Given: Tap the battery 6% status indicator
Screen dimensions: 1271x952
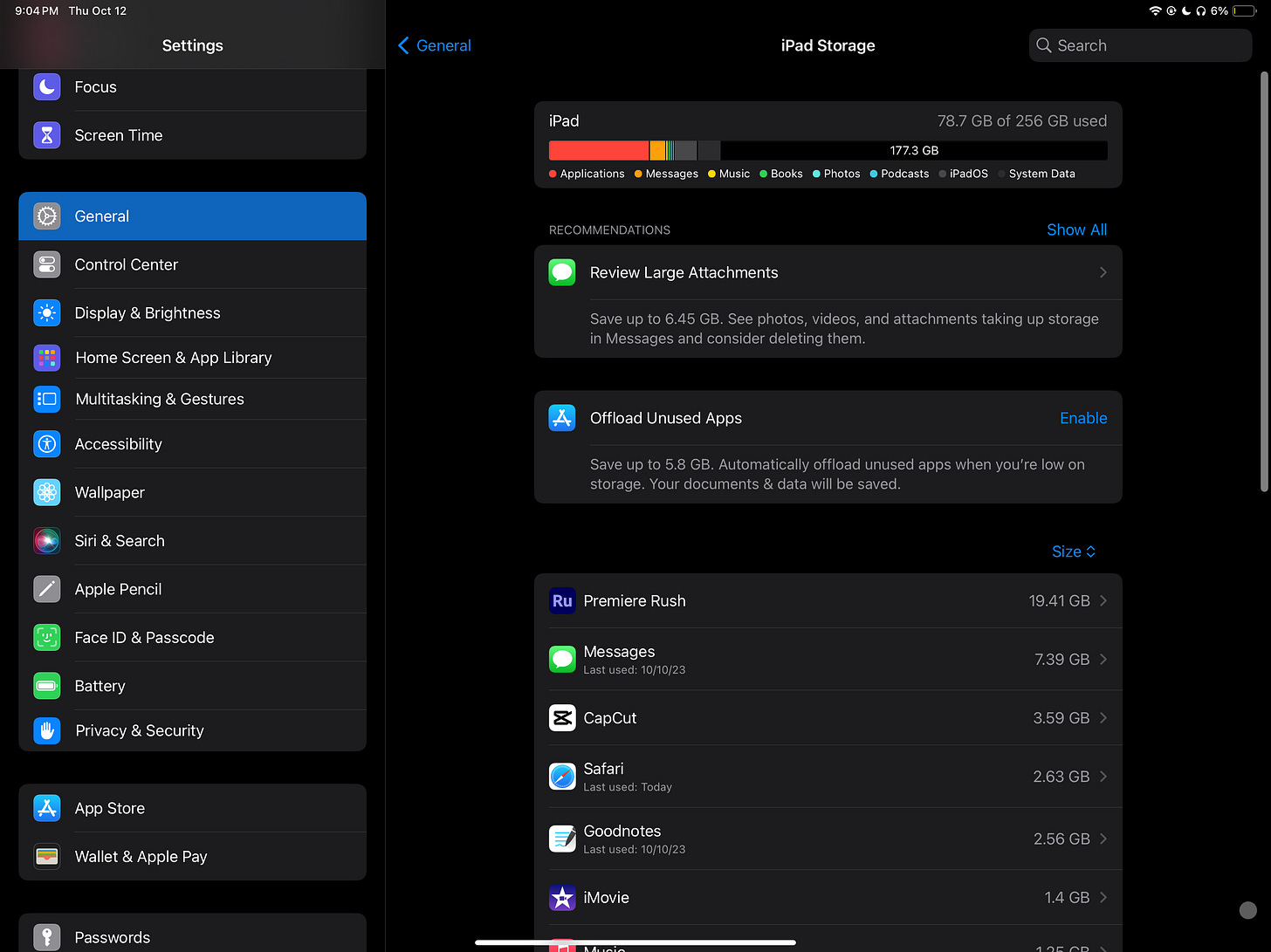Looking at the screenshot, I should point(1233,11).
